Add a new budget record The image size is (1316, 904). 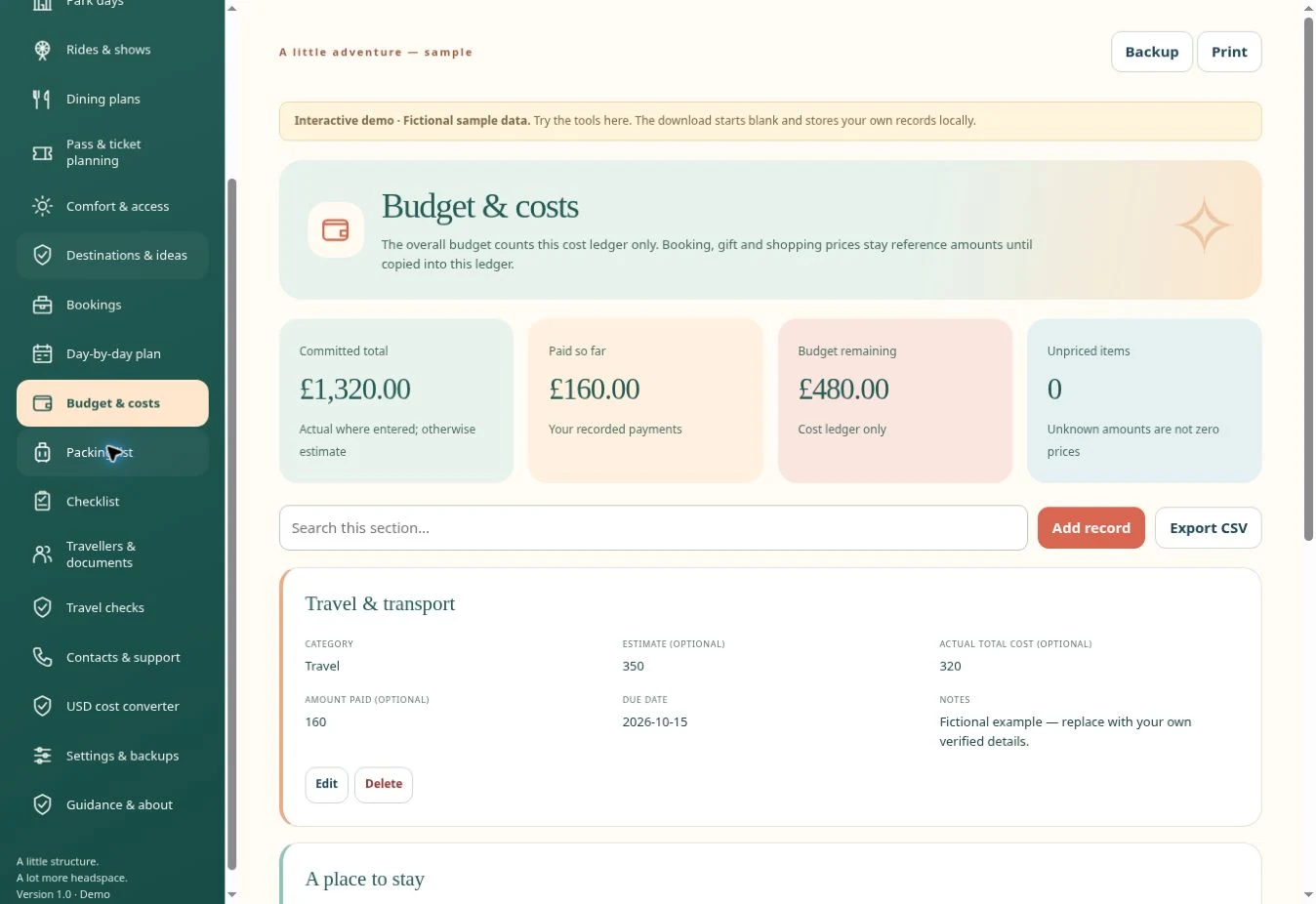[x=1090, y=528]
